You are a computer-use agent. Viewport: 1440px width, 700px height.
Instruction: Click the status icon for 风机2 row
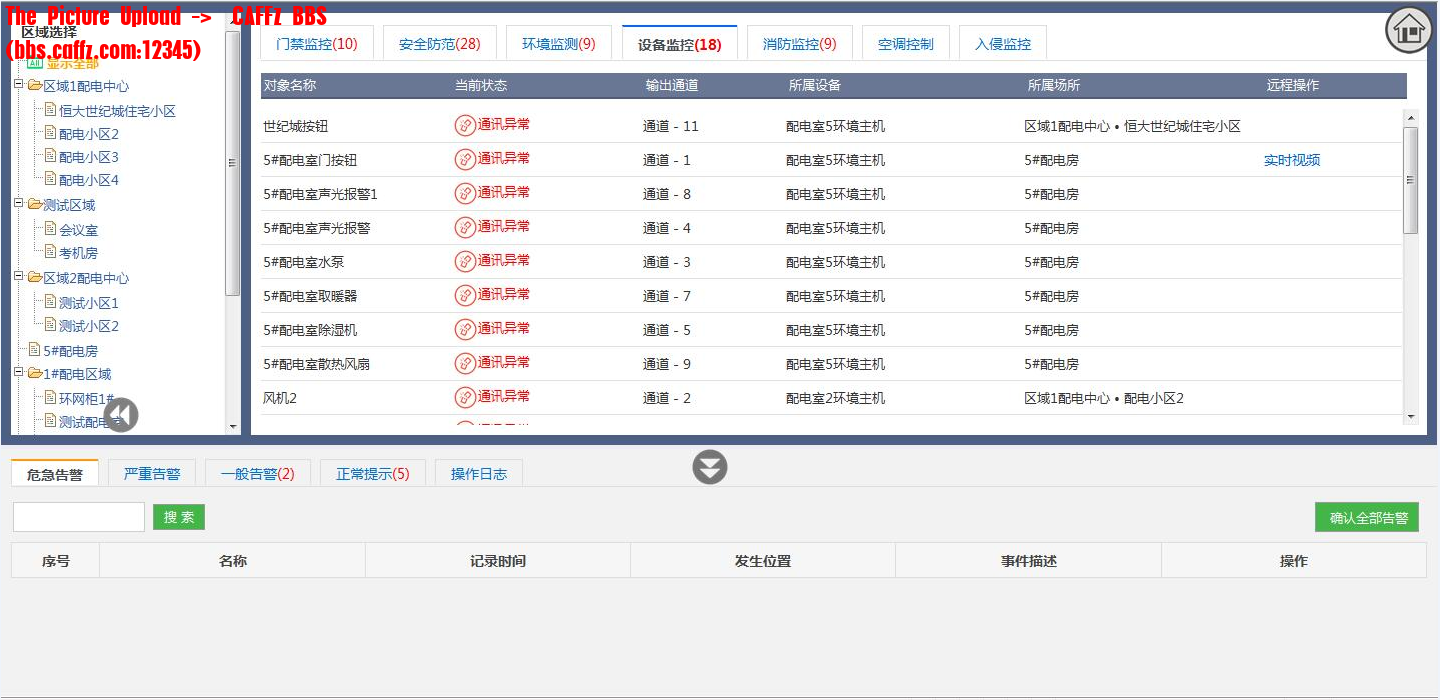coord(465,397)
